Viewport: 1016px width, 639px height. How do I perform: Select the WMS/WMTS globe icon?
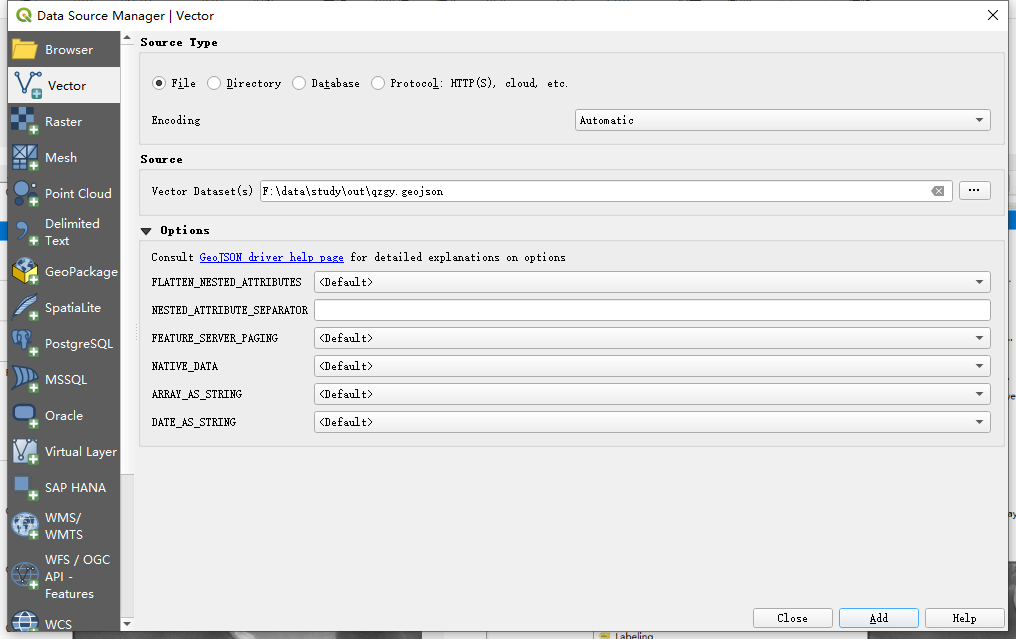tap(25, 526)
